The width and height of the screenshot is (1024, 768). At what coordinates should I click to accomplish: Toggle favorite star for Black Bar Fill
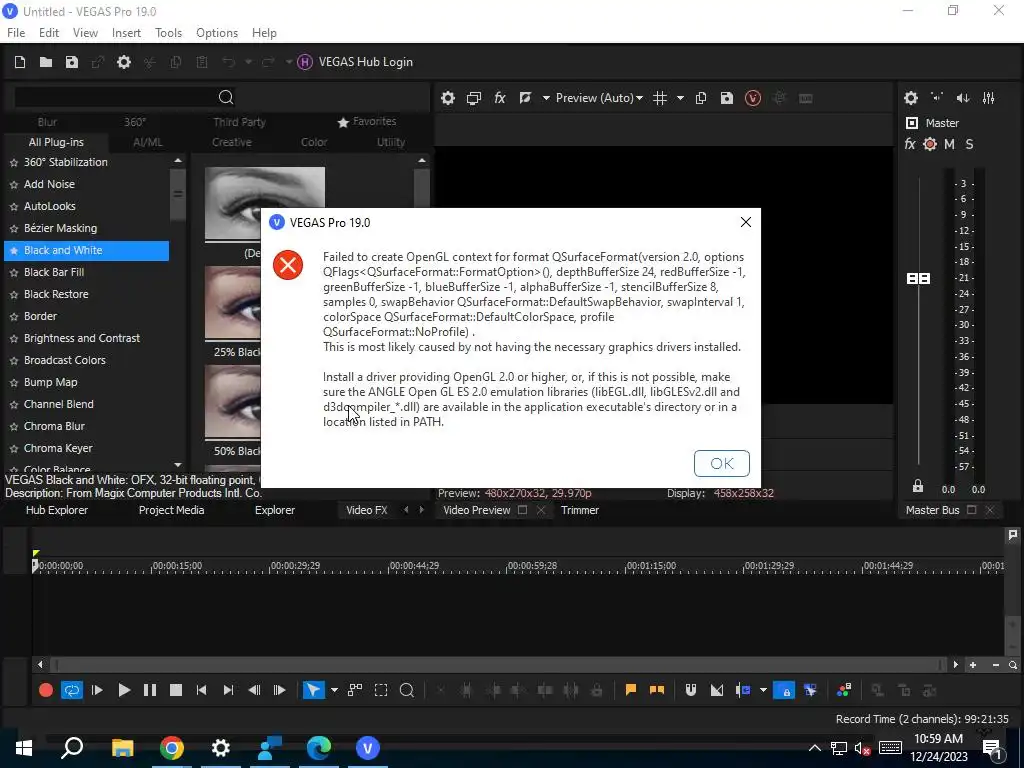(14, 272)
